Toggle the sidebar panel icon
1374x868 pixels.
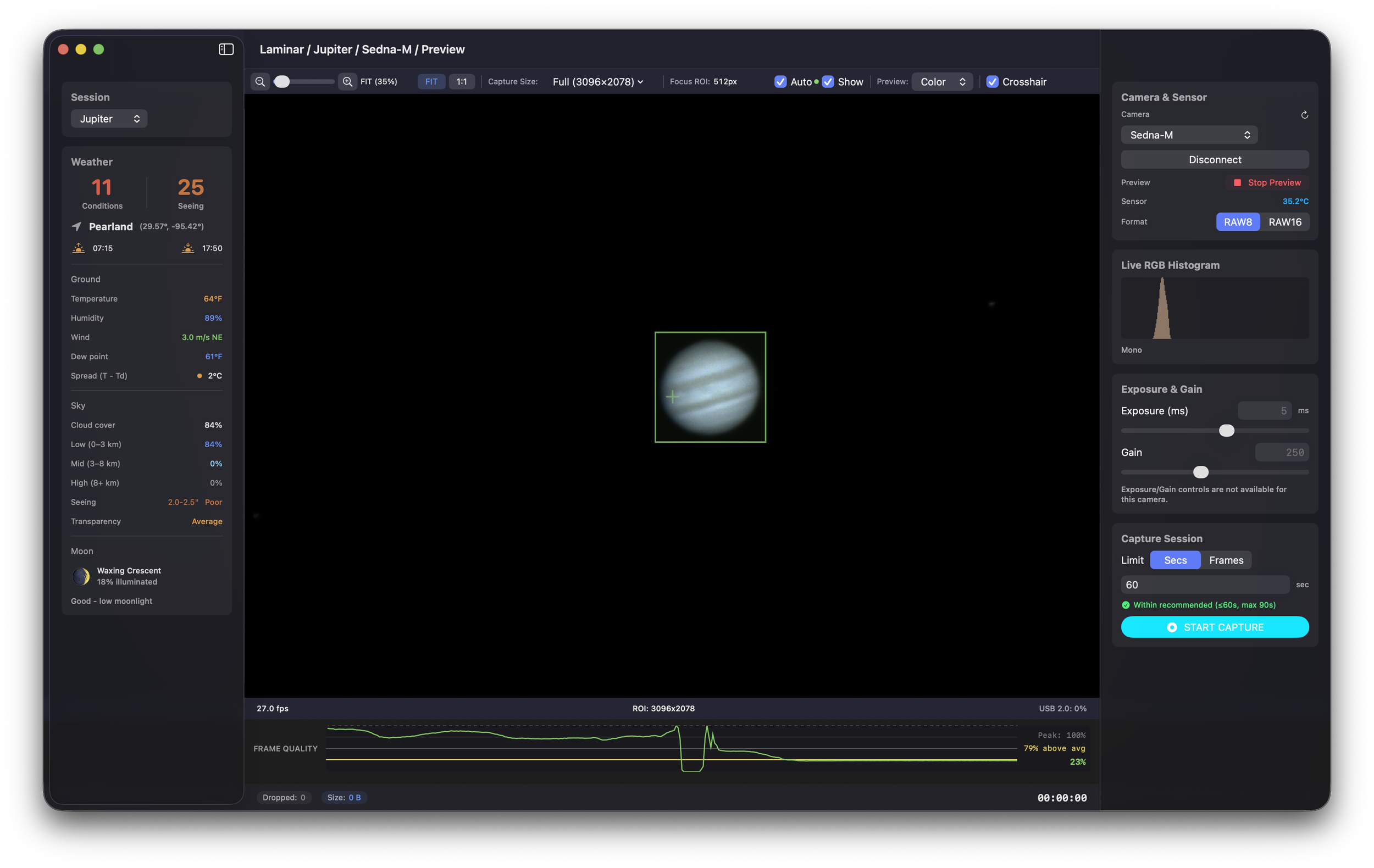click(x=226, y=49)
